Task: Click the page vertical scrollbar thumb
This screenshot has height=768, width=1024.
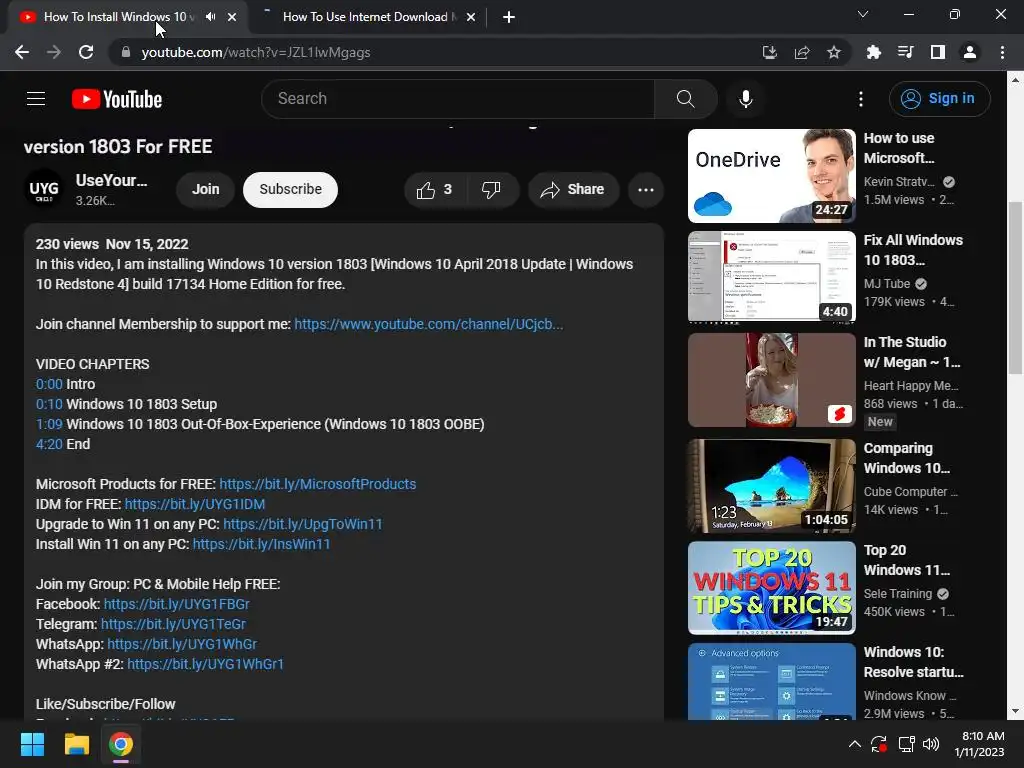Action: click(1015, 287)
